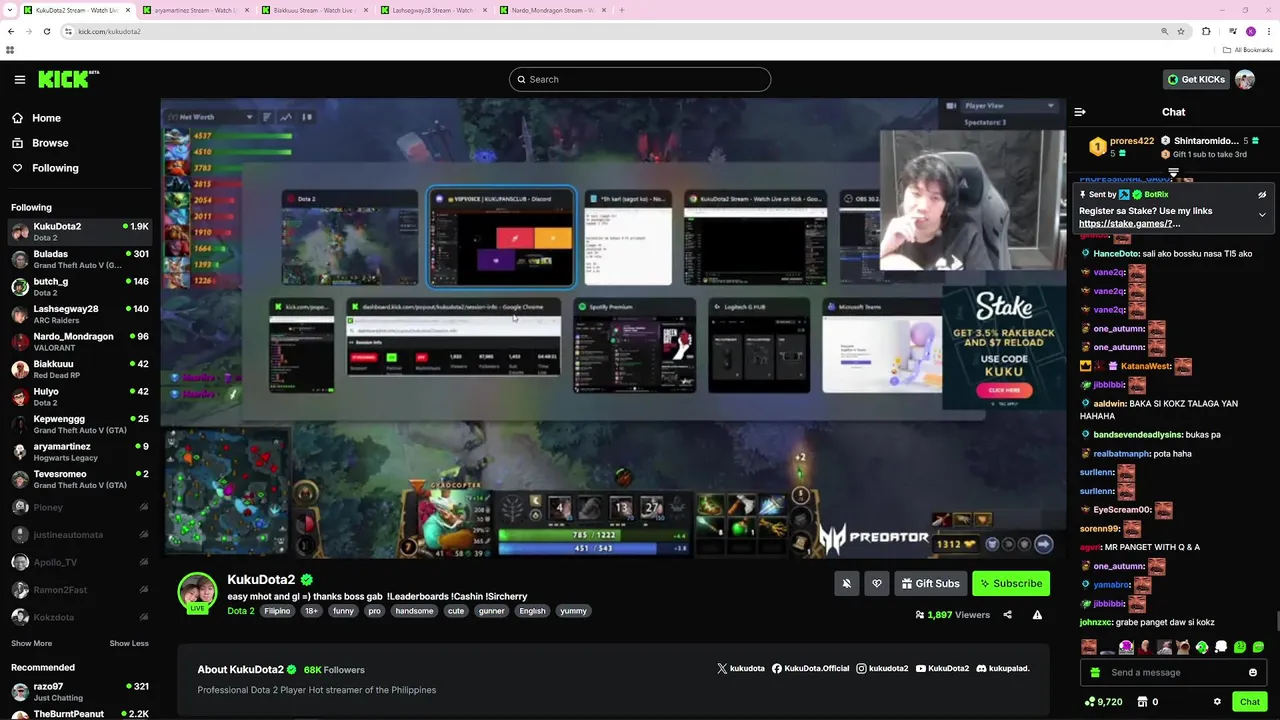
Task: Share the stream using the share icon
Action: (x=1007, y=615)
